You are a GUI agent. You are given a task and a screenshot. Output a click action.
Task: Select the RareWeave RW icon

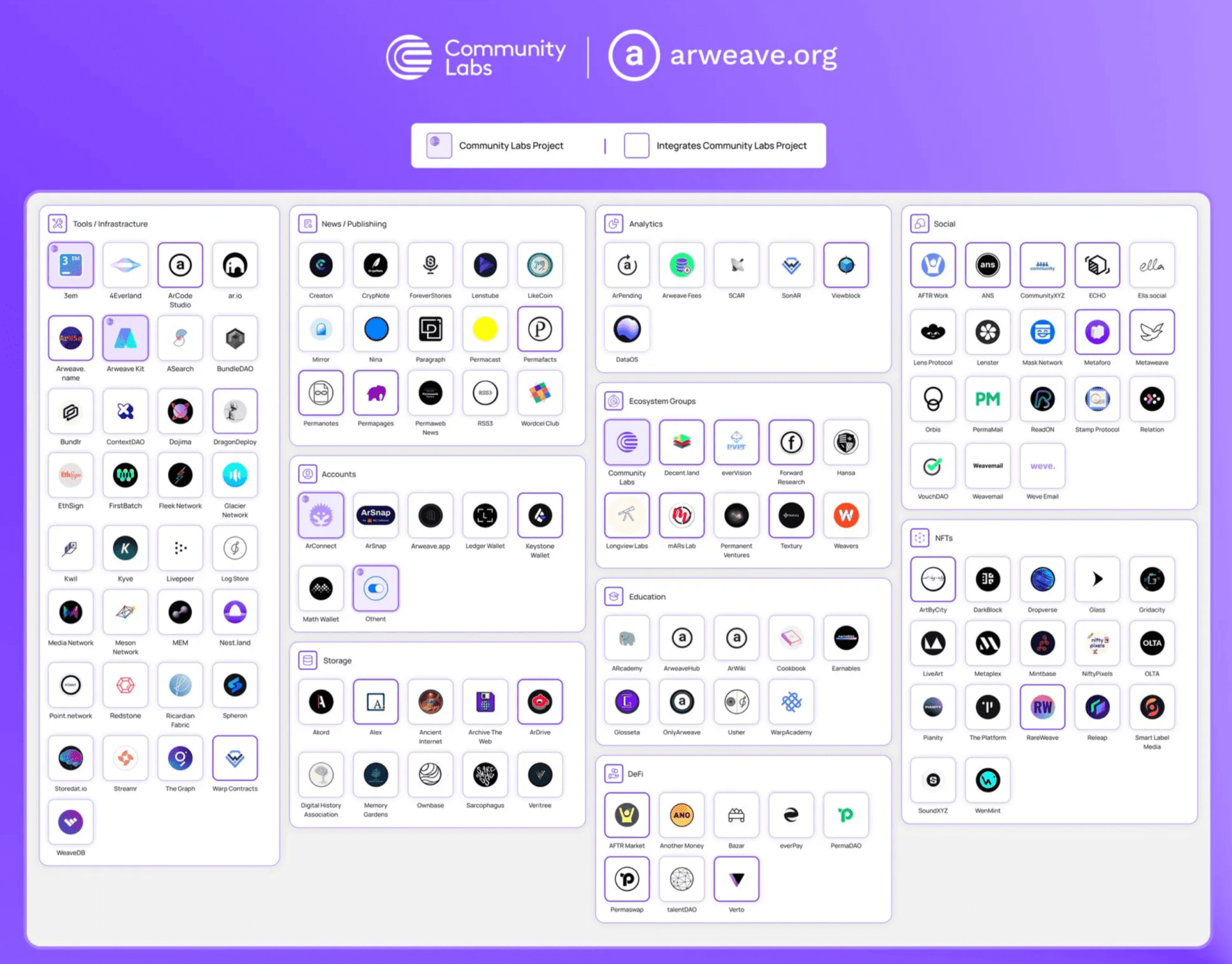point(1043,707)
